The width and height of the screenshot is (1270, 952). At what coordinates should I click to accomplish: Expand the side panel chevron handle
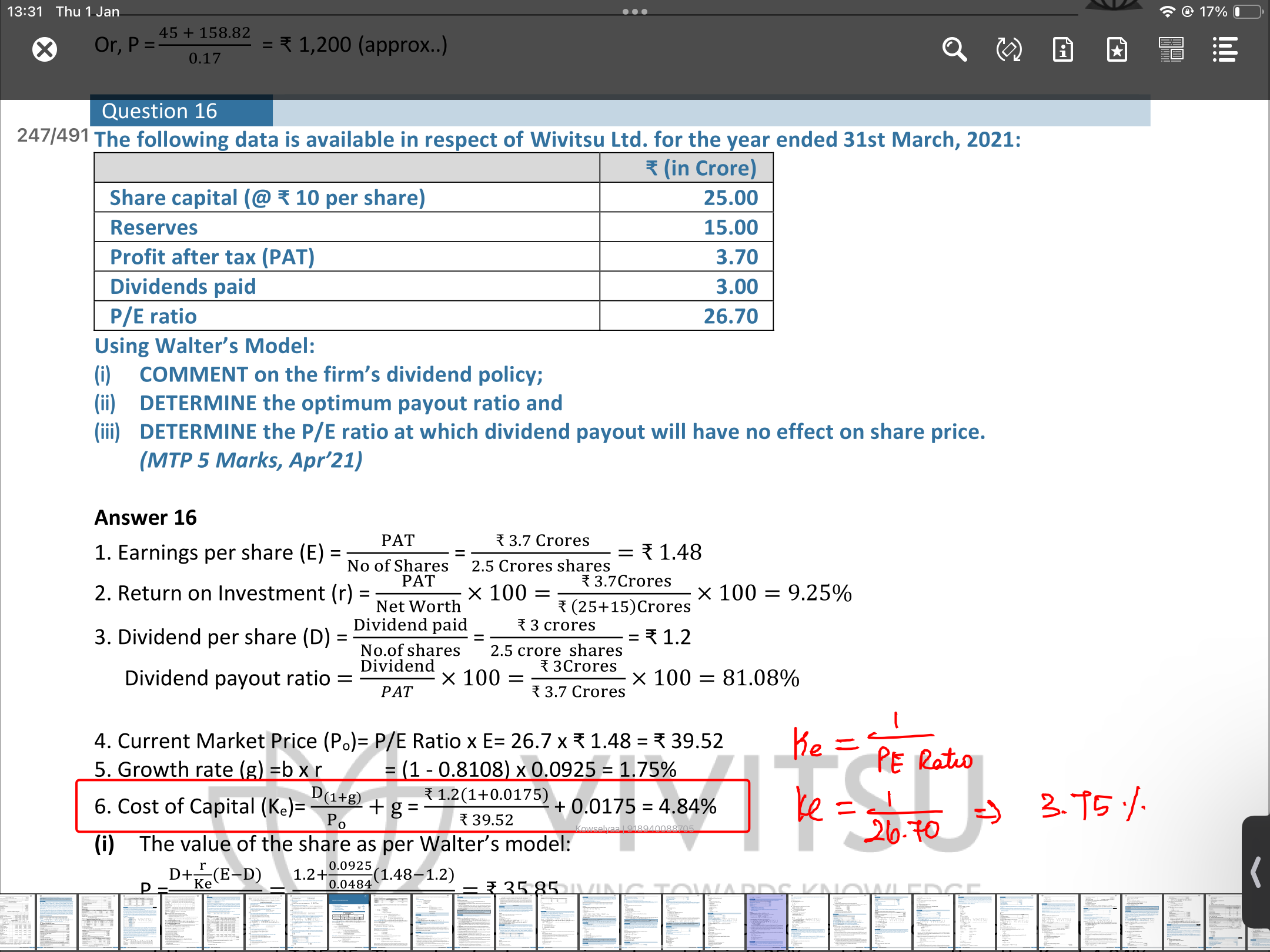(1256, 872)
